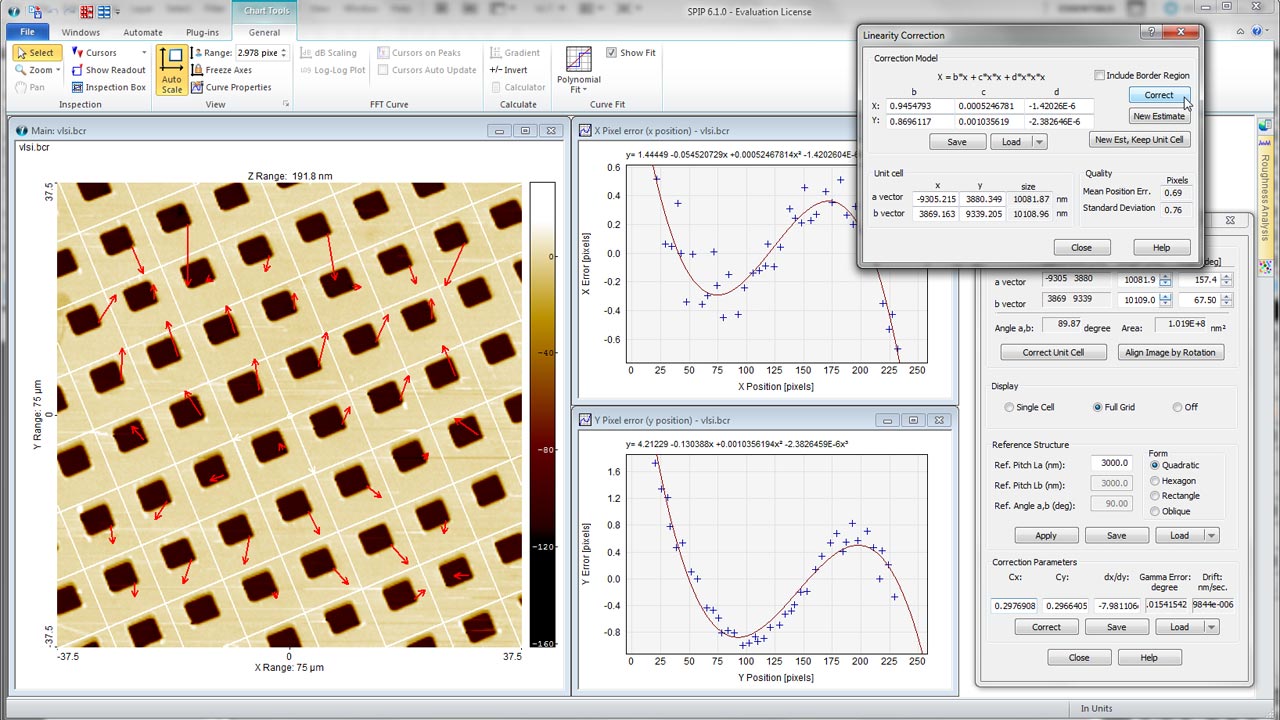Open the SPIP application logo menu

(x=13, y=12)
